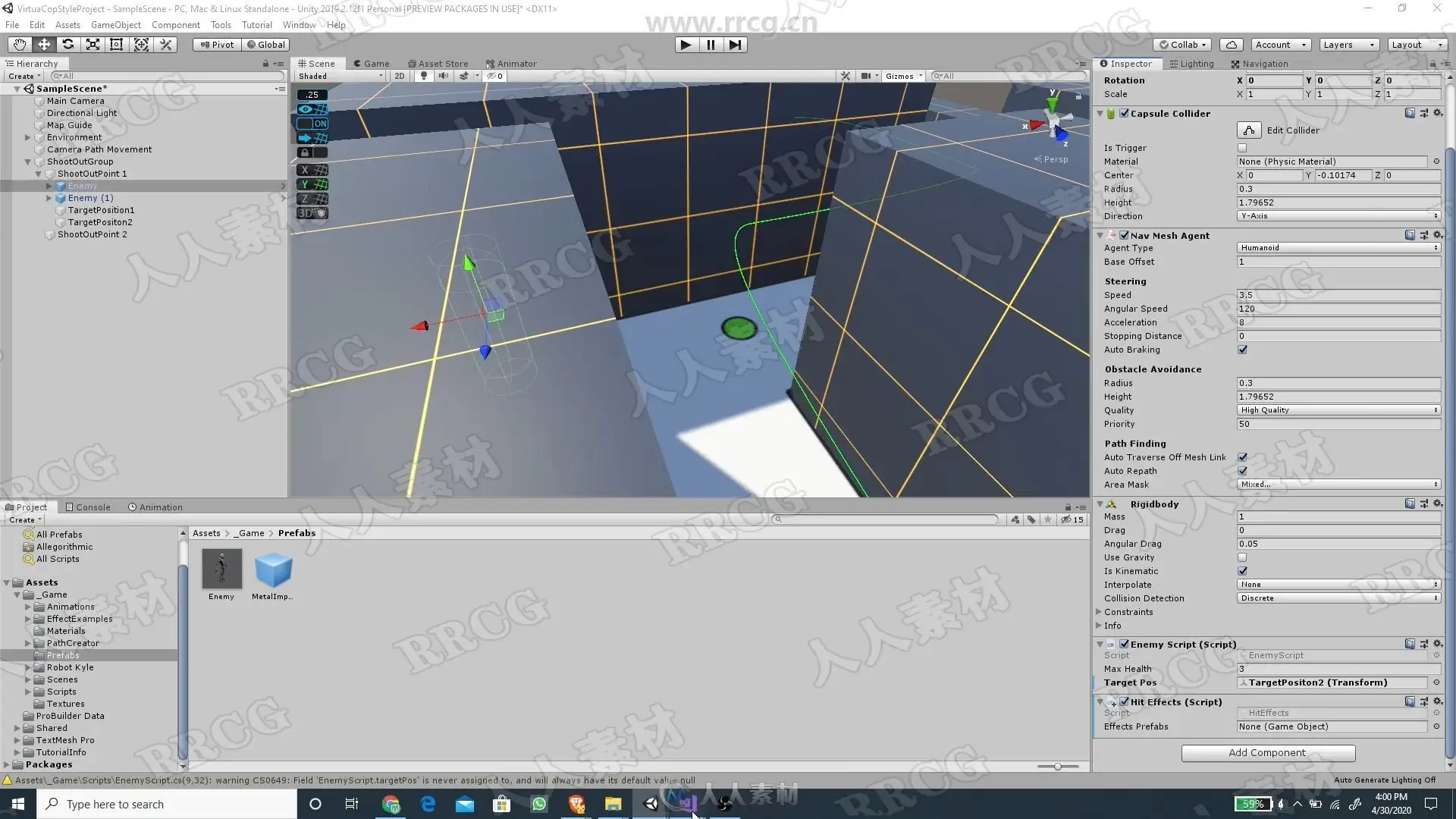This screenshot has width=1456, height=819.
Task: Click the Step frame button
Action: (735, 45)
